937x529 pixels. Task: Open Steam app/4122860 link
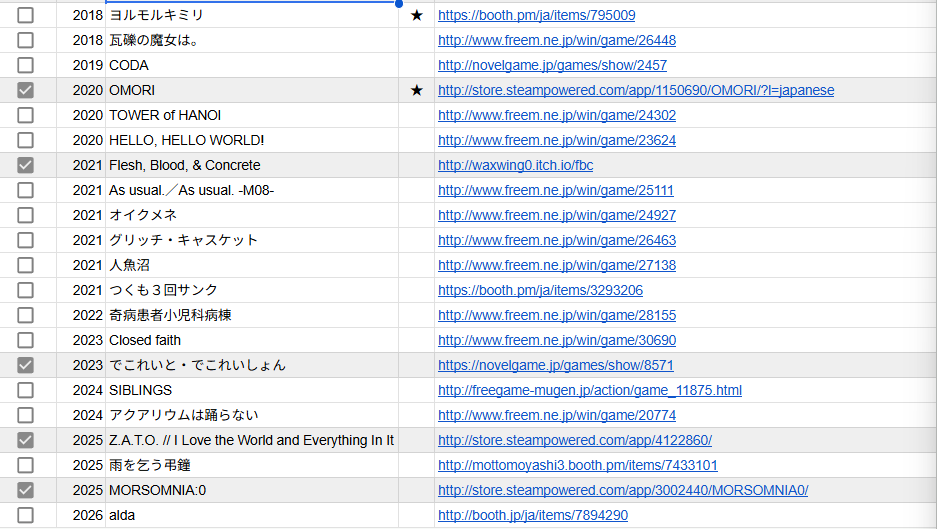coord(575,441)
